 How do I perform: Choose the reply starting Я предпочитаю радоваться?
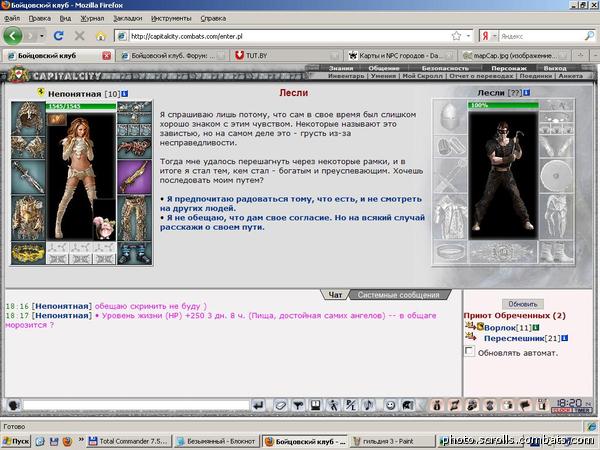[x=291, y=204]
